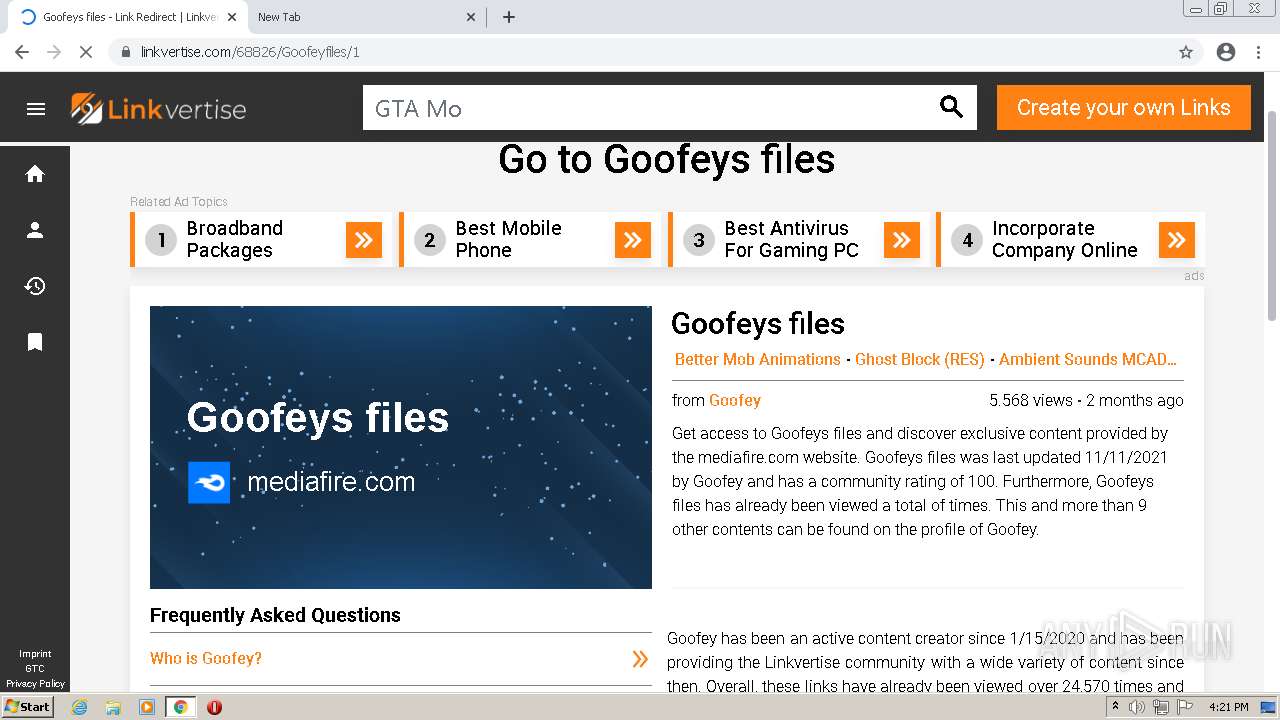
Task: Open the Better Mob Animations link
Action: point(757,359)
